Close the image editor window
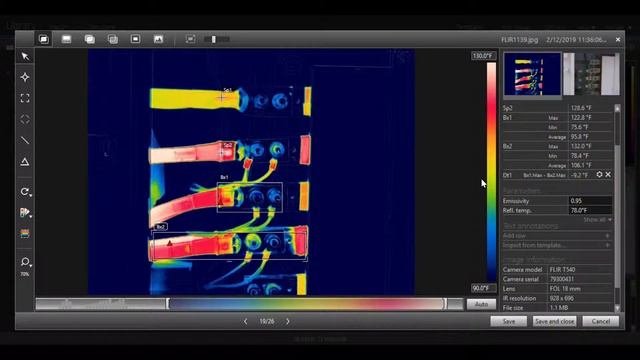 (x=618, y=40)
